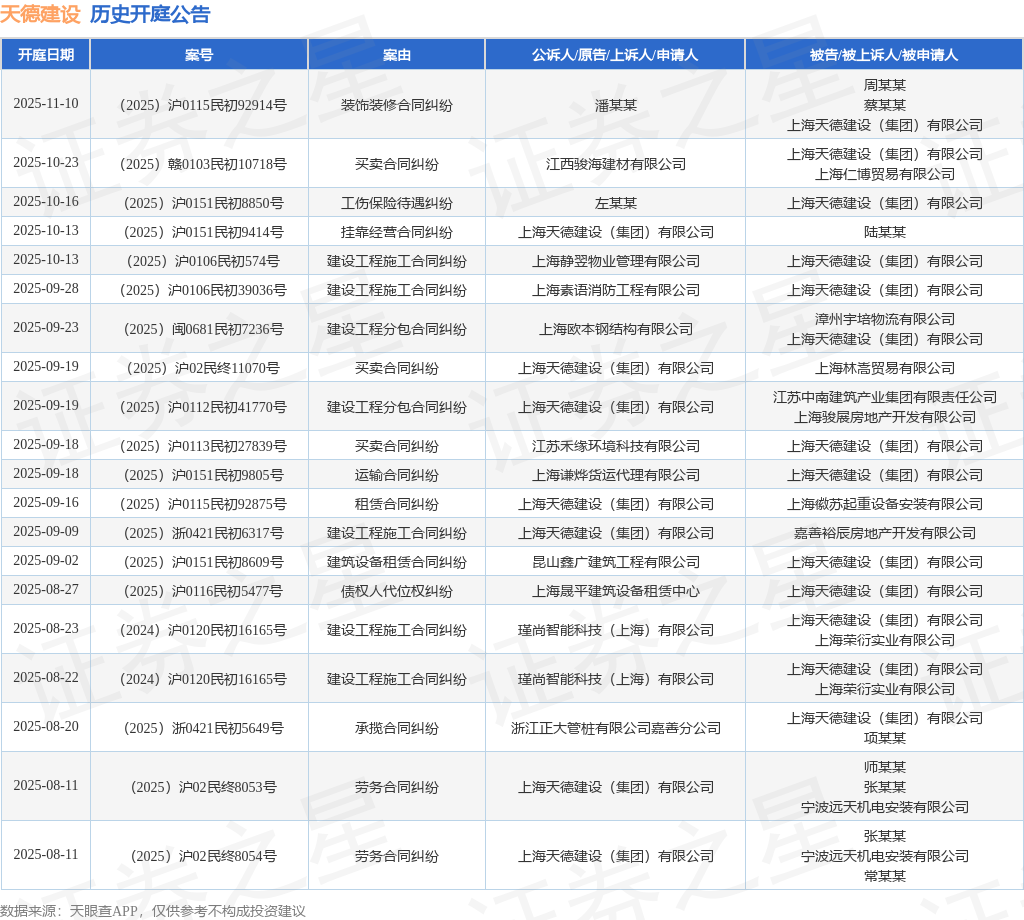
Task: Select the 案由 column header
Action: 396,55
